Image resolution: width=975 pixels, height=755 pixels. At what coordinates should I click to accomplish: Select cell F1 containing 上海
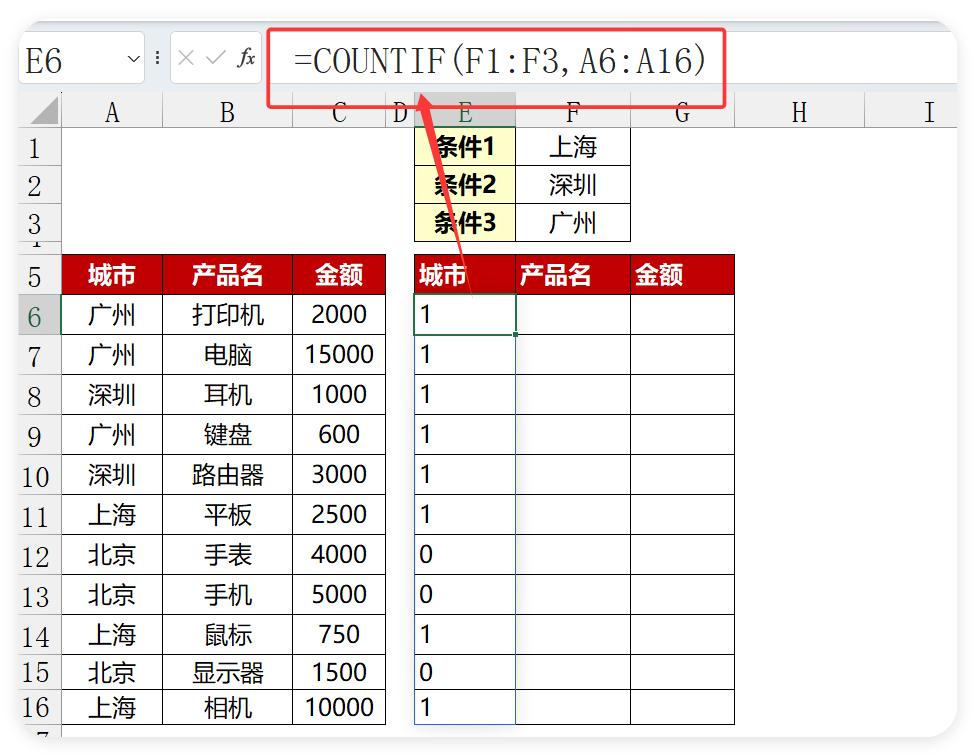pyautogui.click(x=573, y=147)
